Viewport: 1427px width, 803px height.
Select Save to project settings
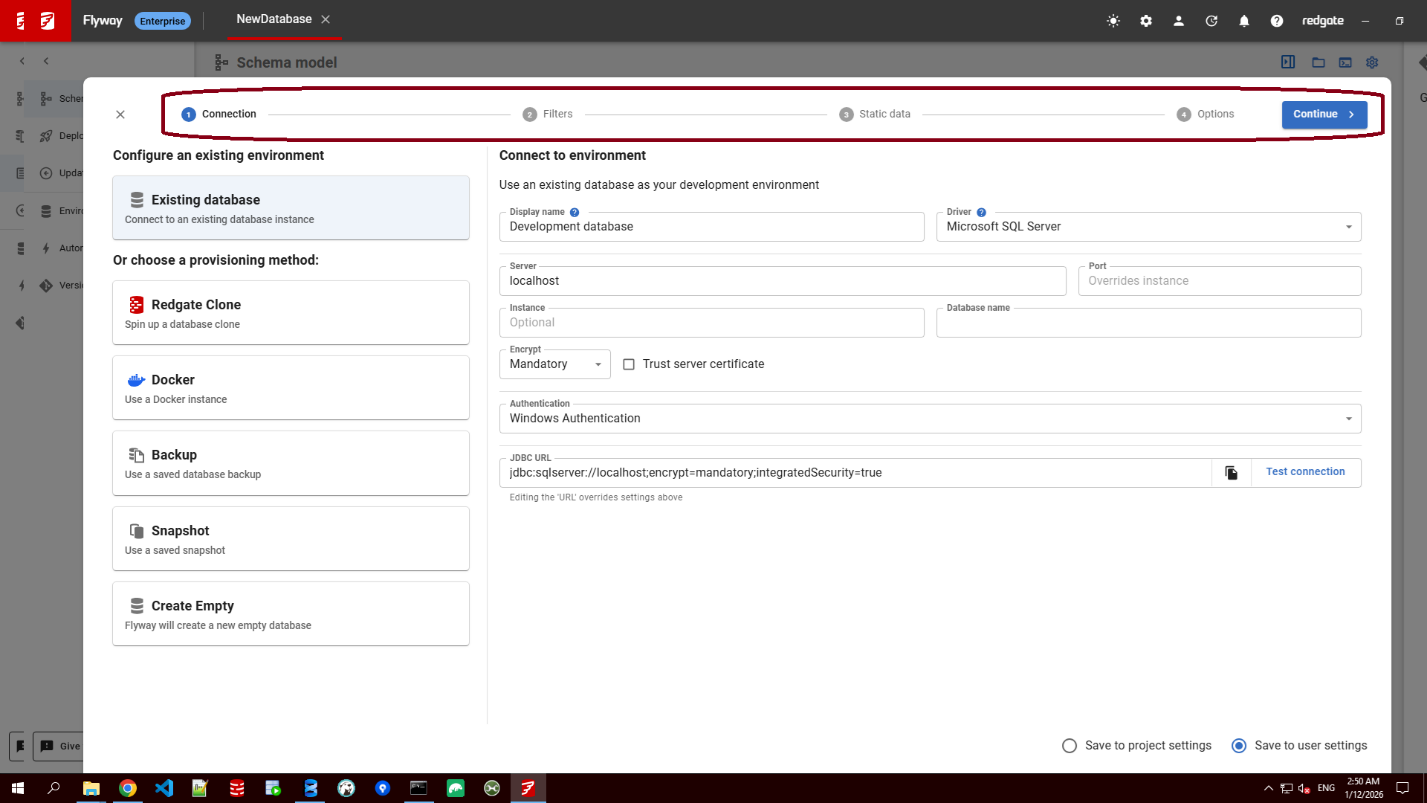click(1069, 745)
